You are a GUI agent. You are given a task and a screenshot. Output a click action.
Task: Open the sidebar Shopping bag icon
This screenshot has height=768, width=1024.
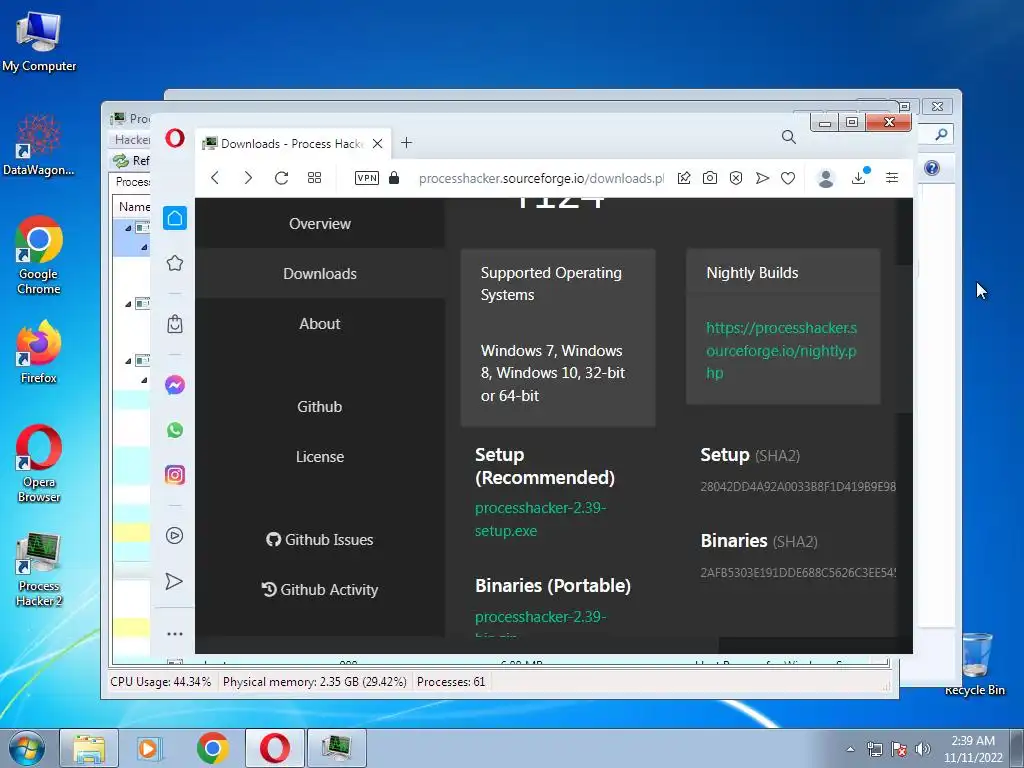[x=175, y=324]
